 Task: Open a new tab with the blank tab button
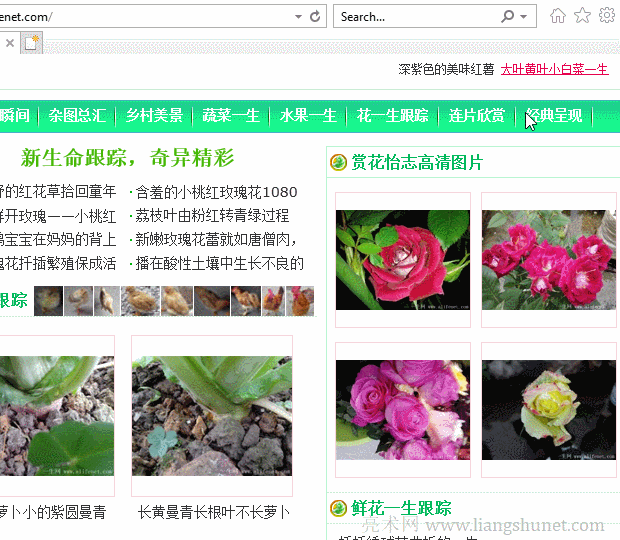[31, 42]
